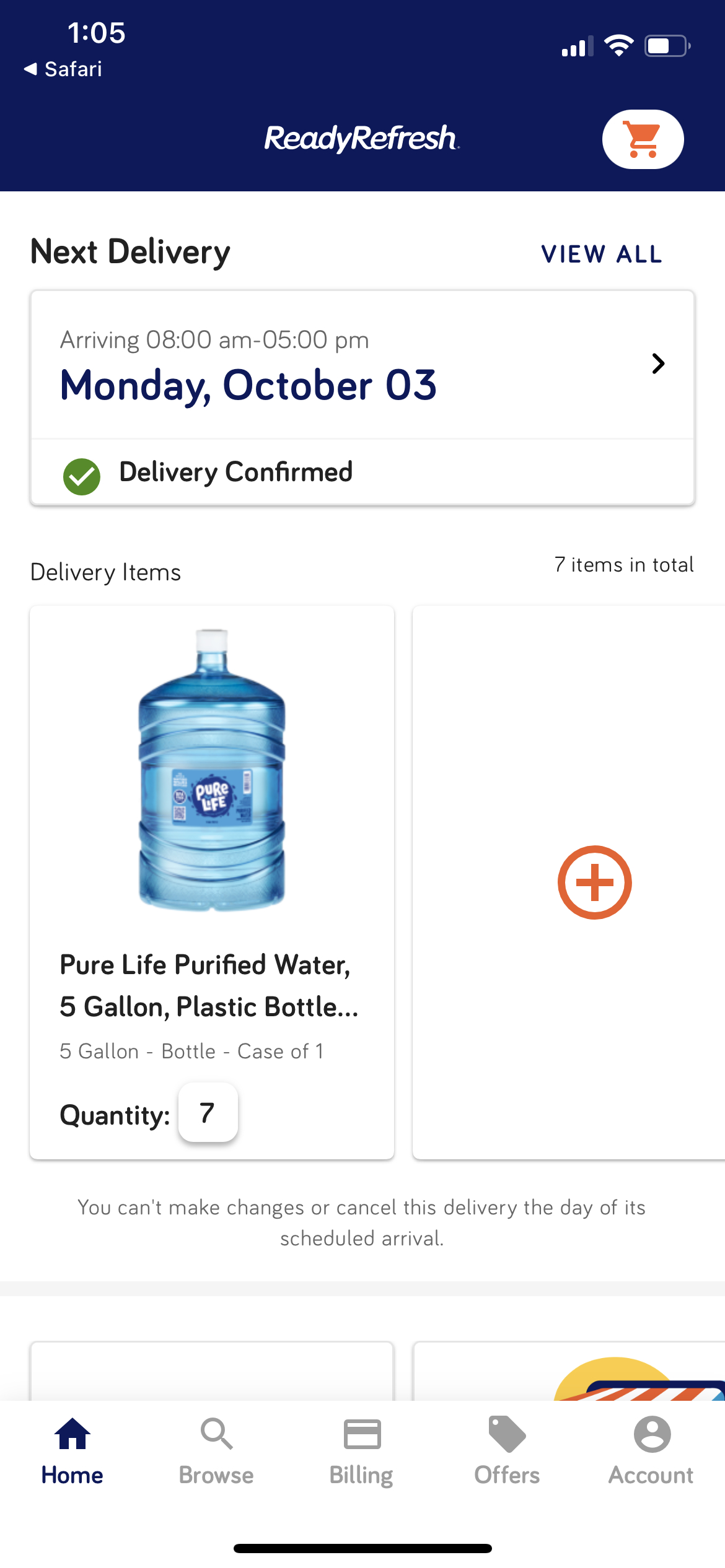Tap the Home house icon
This screenshot has height=1568, width=725.
pyautogui.click(x=72, y=1434)
